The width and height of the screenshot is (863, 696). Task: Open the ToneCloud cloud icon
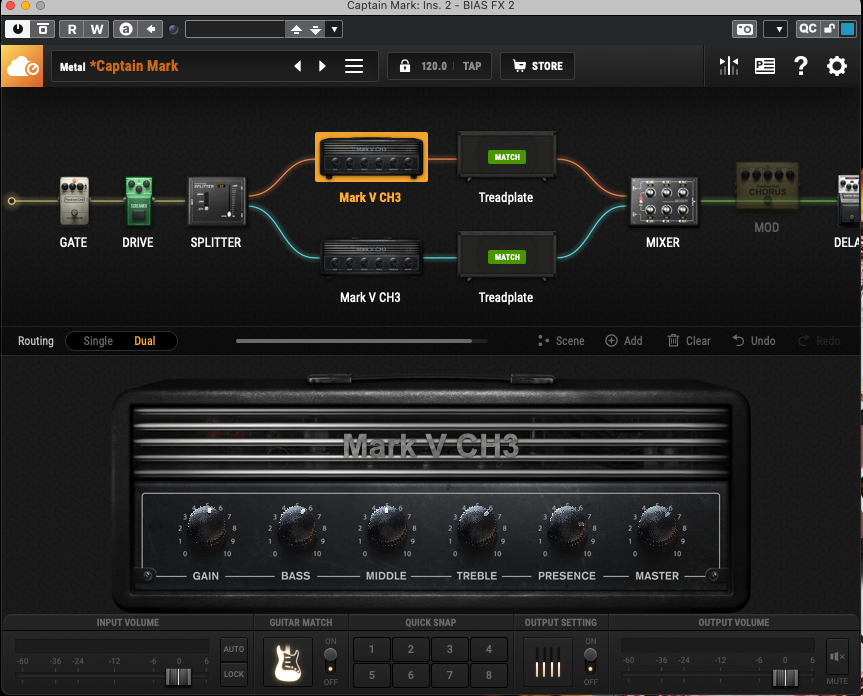tap(22, 66)
